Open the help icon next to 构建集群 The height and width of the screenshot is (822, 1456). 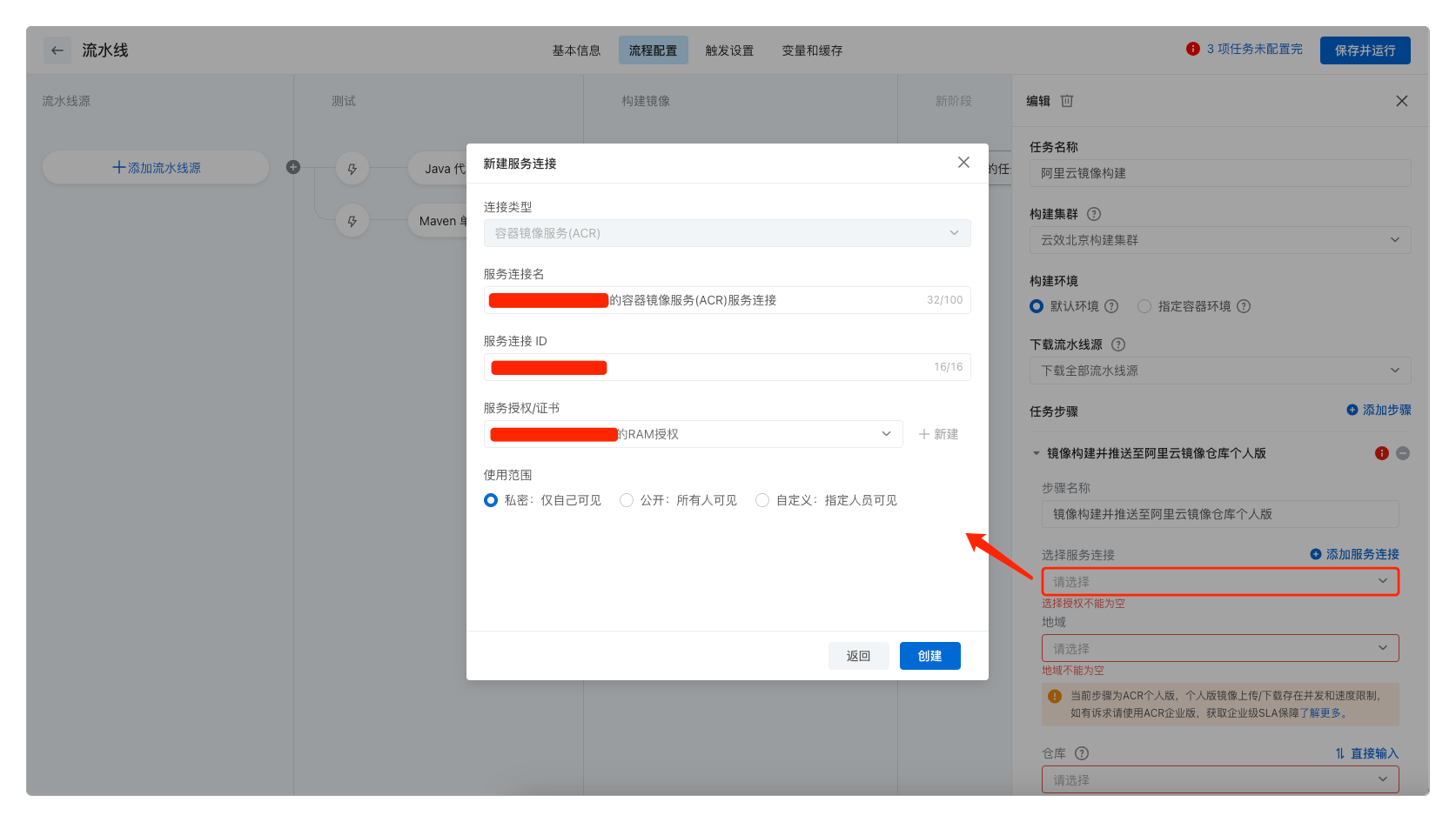pyautogui.click(x=1094, y=214)
